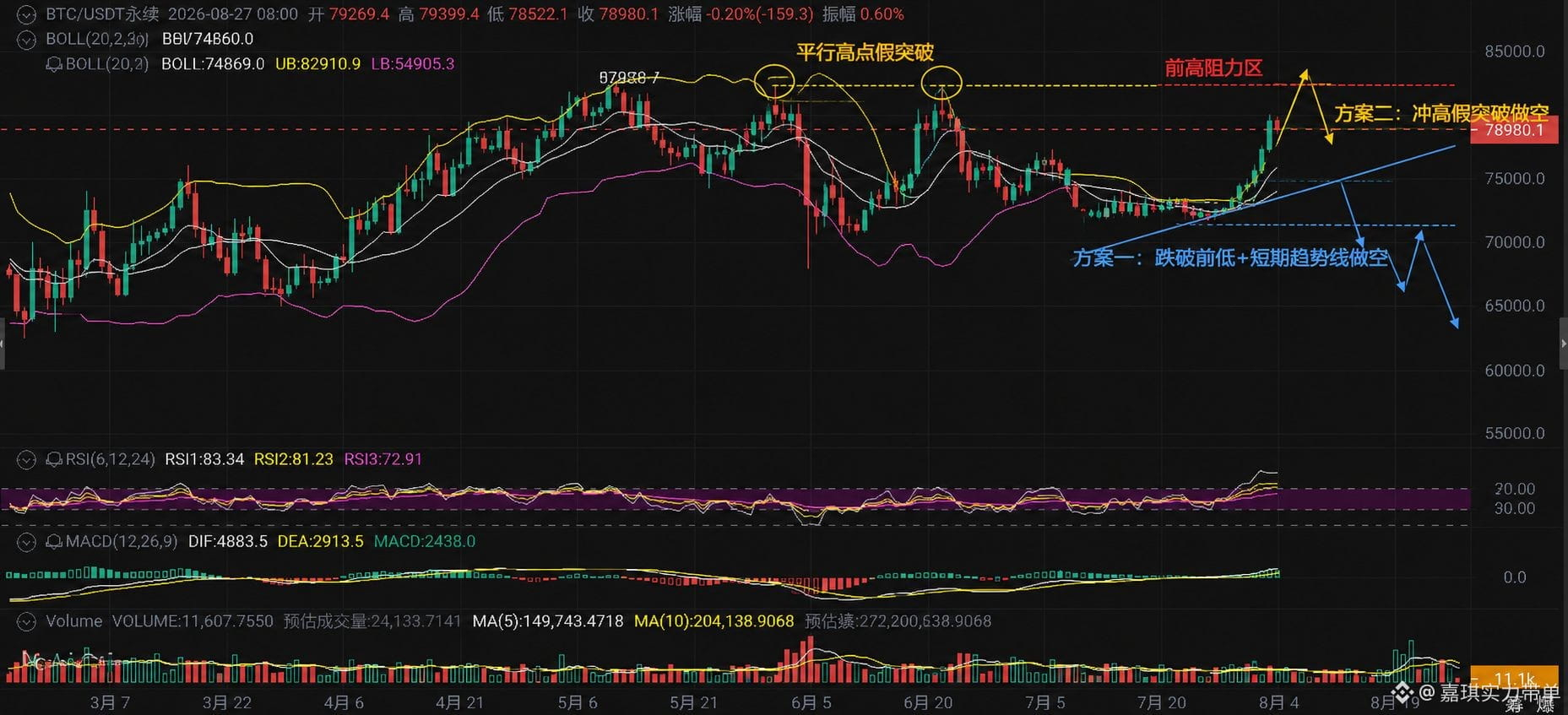Click the 6月 5 date label
1568x715 pixels.
811,702
